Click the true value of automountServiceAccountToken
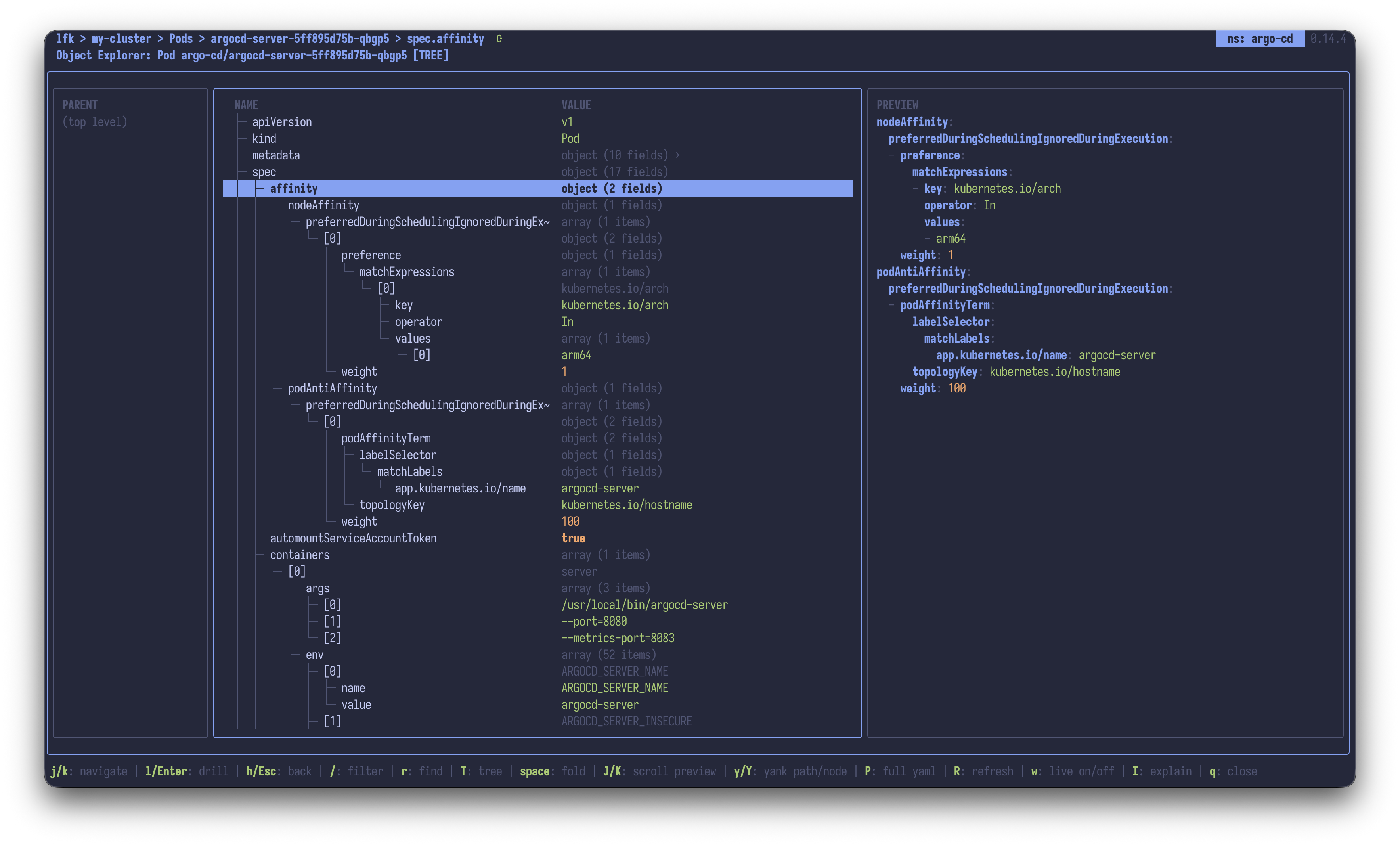Viewport: 1400px width, 846px height. pos(573,538)
